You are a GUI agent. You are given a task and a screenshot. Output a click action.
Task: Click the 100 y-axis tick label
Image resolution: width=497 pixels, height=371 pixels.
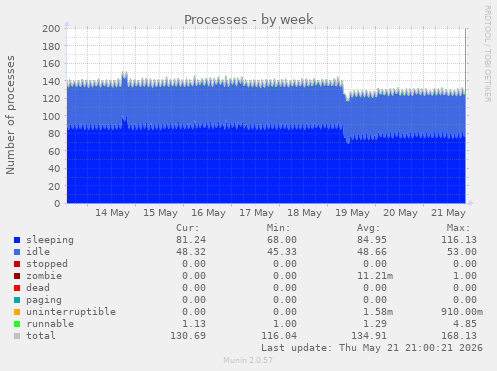coord(51,116)
